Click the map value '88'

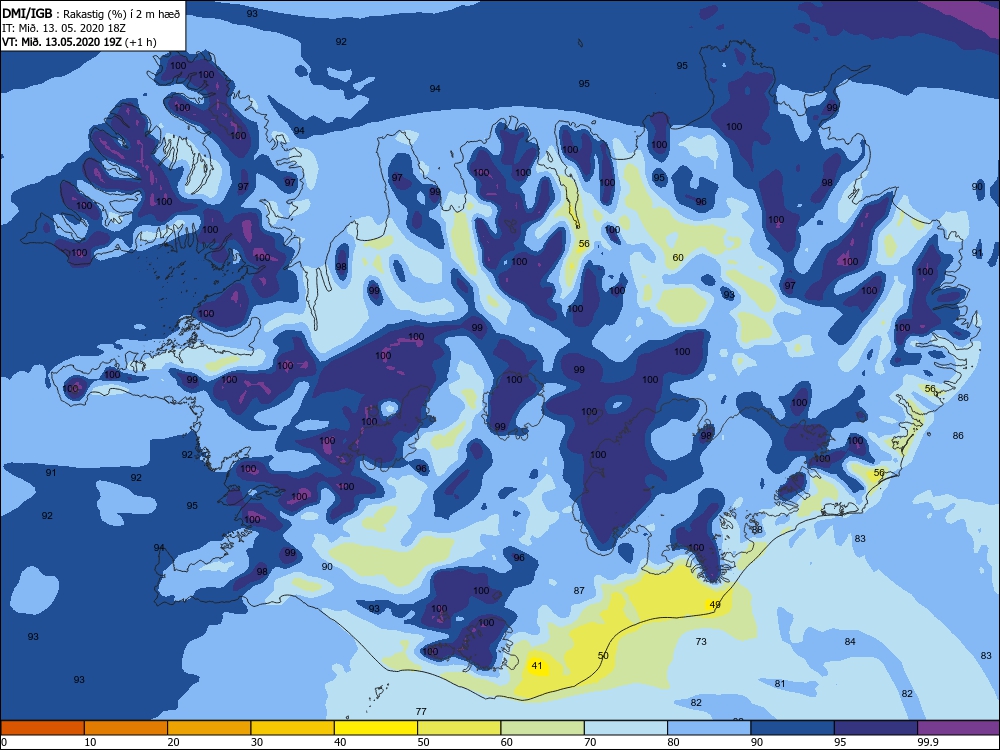pyautogui.click(x=757, y=530)
